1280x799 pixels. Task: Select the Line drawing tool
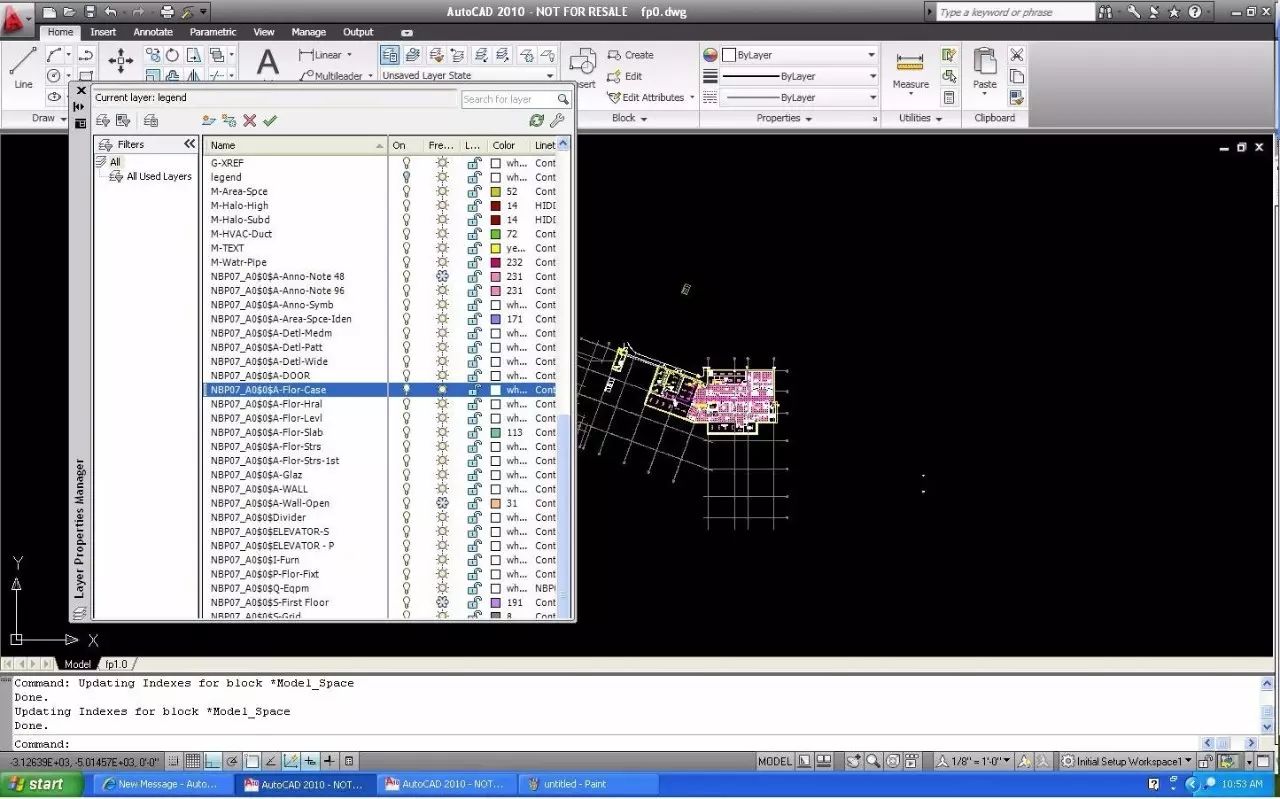(x=23, y=68)
